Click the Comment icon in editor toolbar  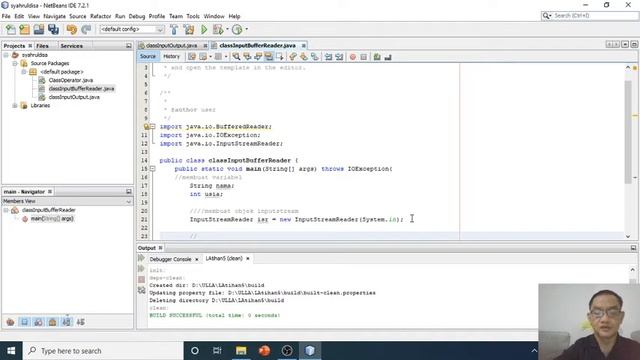click(x=377, y=57)
